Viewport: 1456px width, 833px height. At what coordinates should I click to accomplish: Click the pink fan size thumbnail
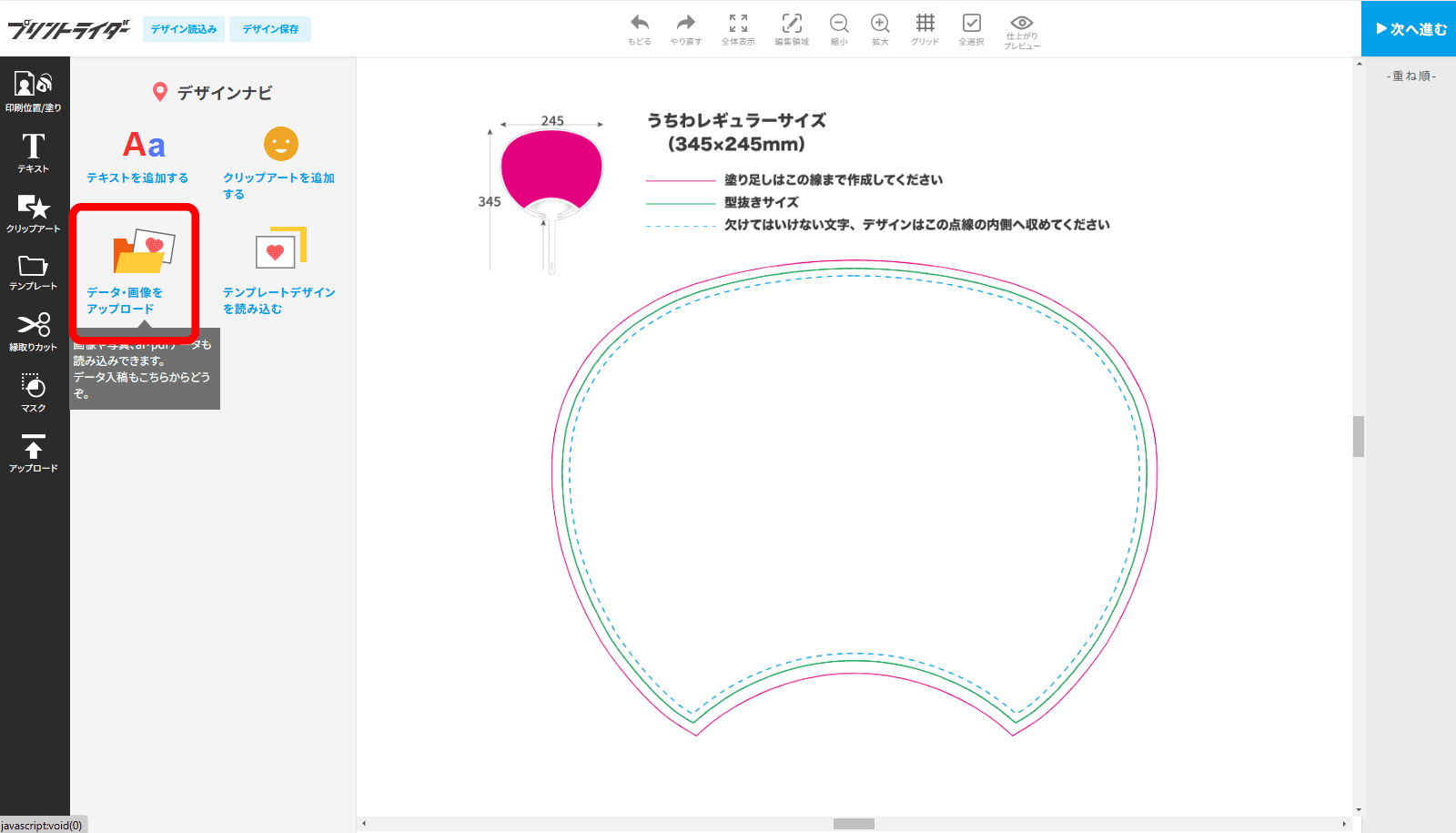pos(551,200)
